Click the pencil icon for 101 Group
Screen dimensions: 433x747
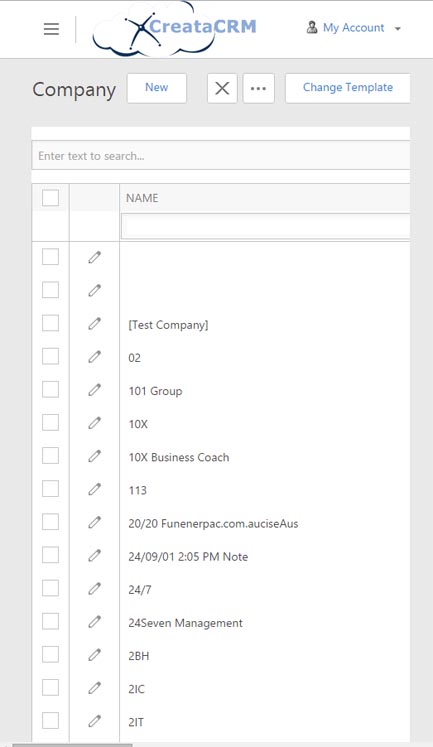click(94, 390)
